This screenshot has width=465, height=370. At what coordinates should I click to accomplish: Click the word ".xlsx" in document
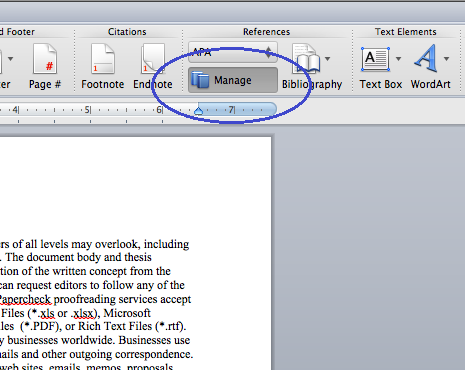(82, 313)
